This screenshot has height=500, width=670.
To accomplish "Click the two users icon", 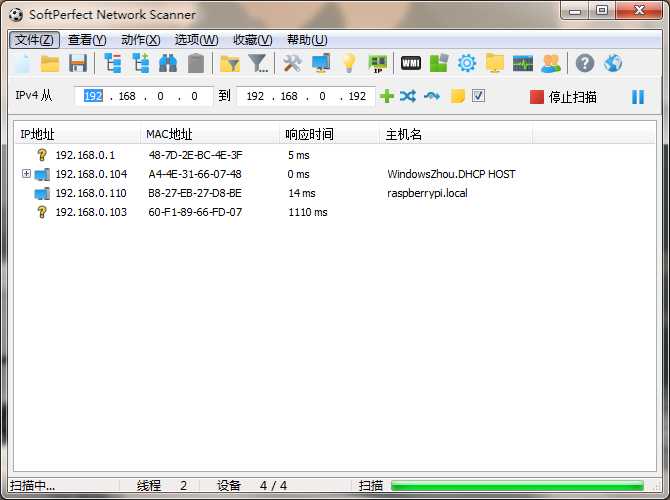I will point(551,64).
